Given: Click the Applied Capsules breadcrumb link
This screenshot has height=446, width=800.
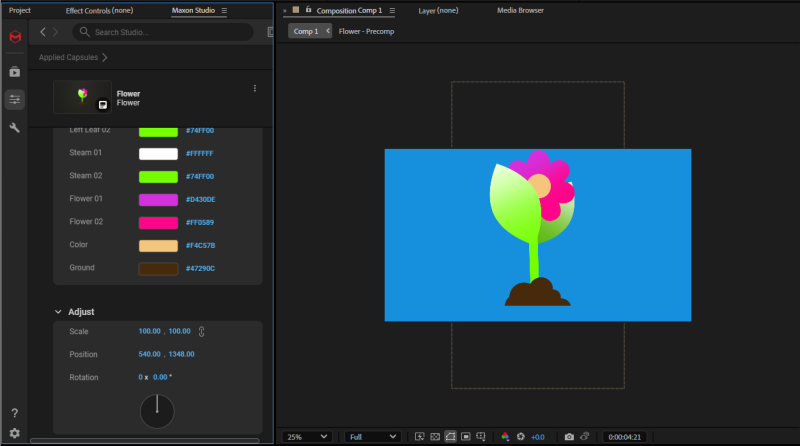Looking at the screenshot, I should (69, 58).
